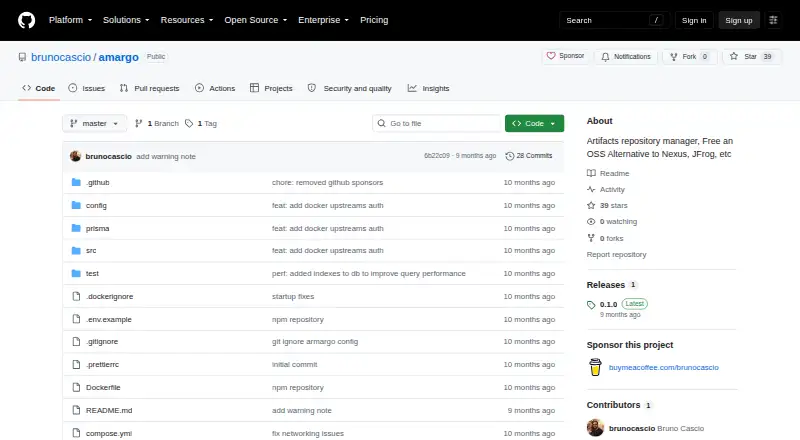Click brunocascio avatar in commit row
The image size is (800, 440).
click(x=76, y=156)
